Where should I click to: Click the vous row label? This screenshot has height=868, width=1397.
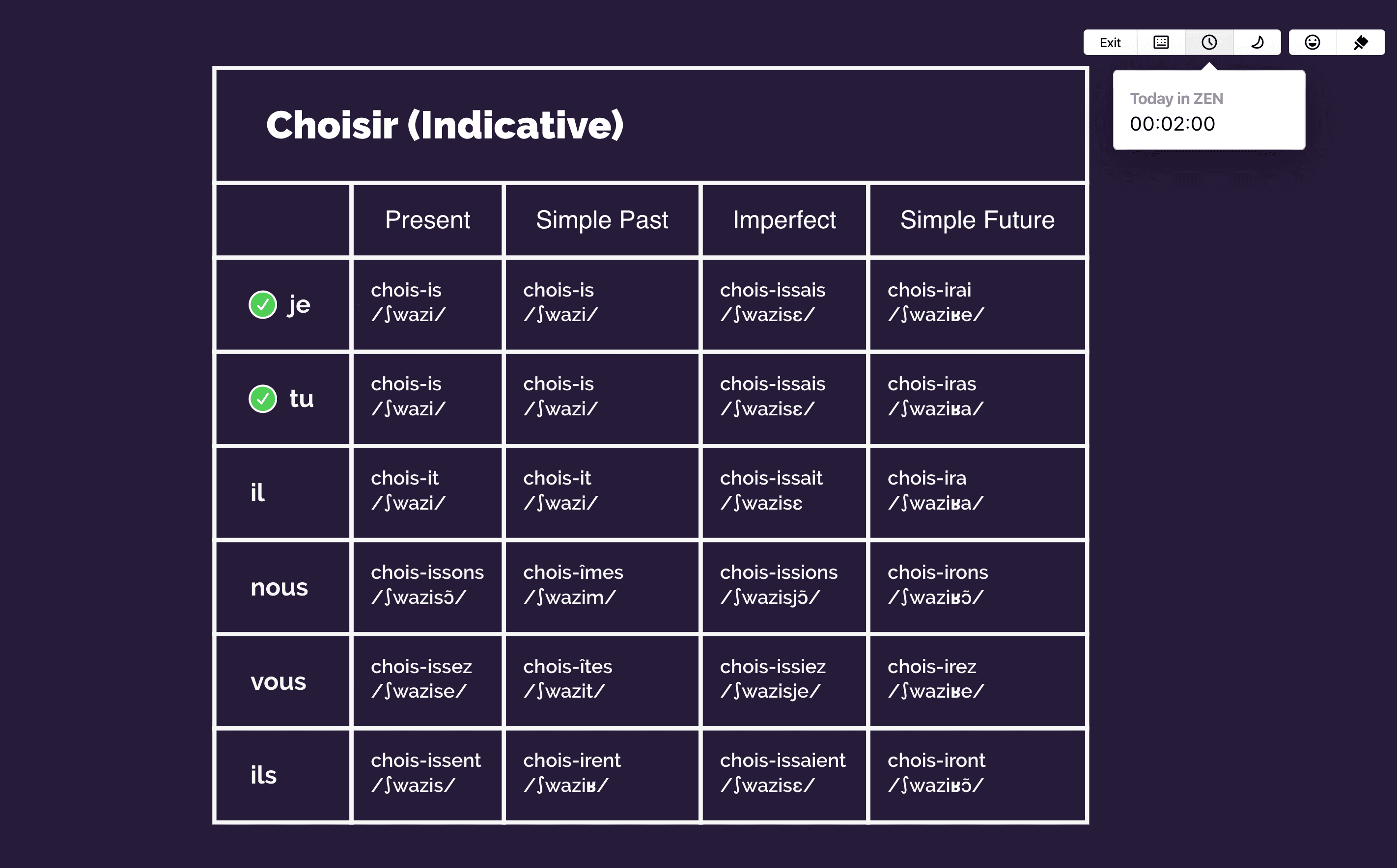279,681
